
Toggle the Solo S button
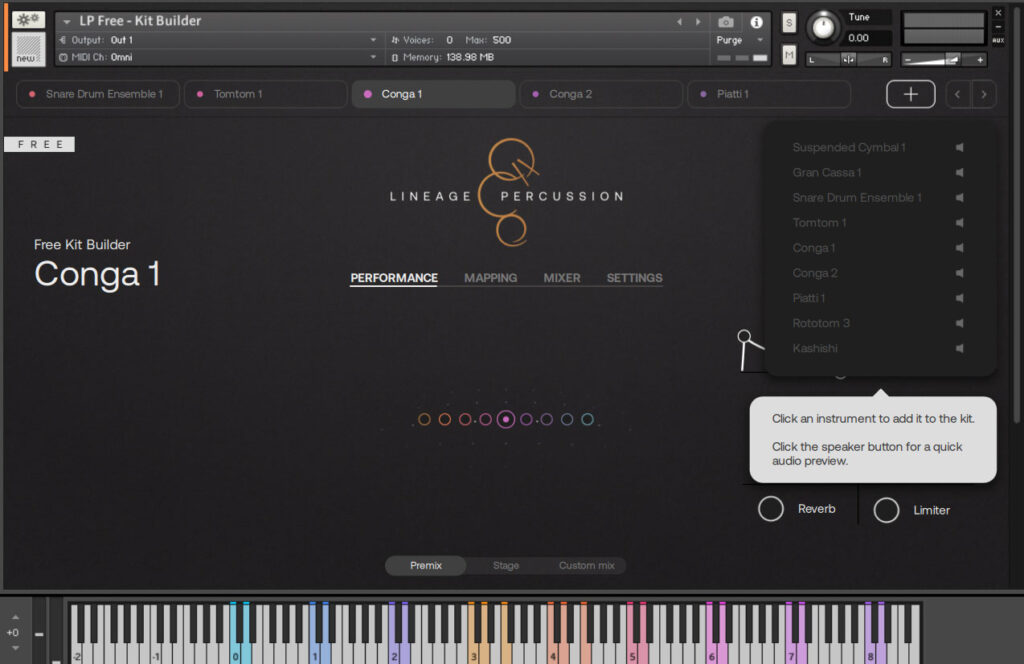[789, 23]
